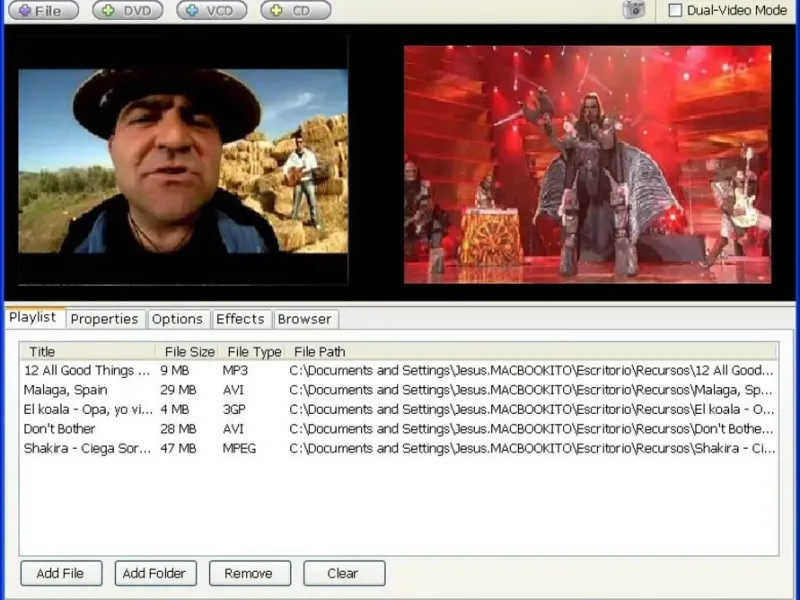Select the right concert video pane
This screenshot has height=600, width=800.
(587, 164)
